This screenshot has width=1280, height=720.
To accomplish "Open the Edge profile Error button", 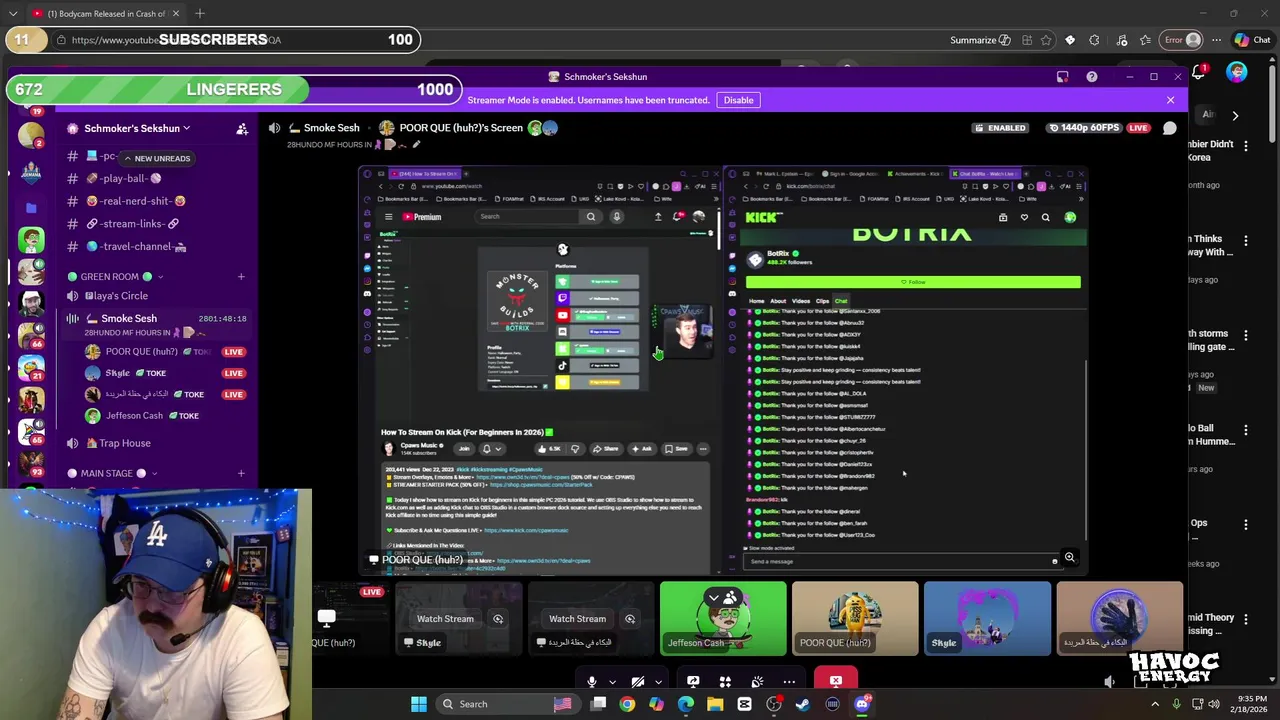I will 1181,40.
